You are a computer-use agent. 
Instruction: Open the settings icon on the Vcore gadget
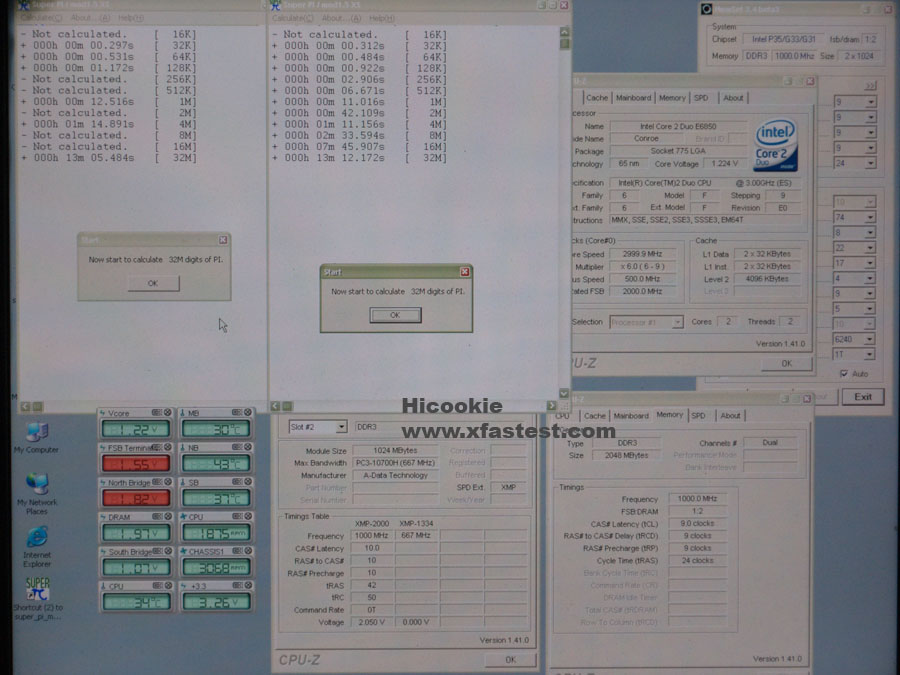coord(156,413)
